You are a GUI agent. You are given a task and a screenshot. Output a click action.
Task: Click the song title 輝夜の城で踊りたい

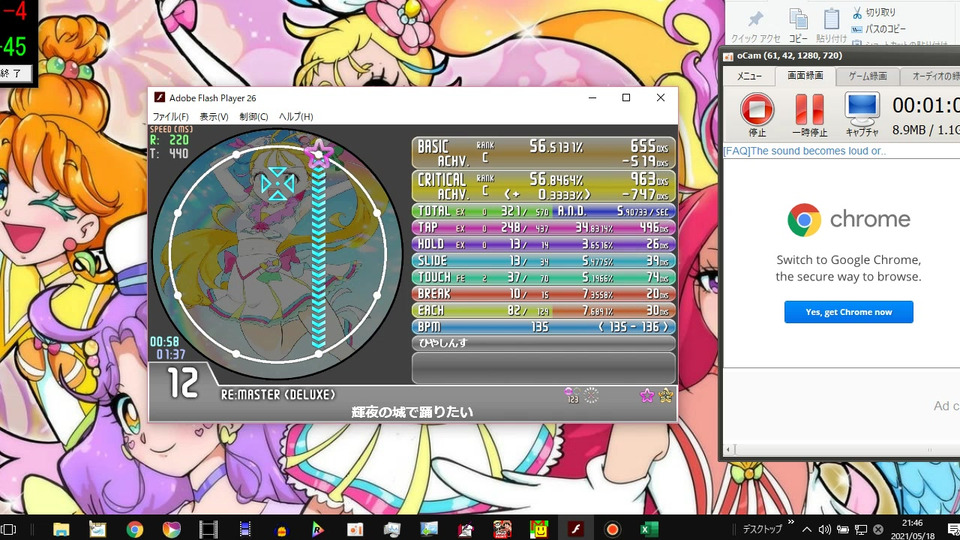(x=413, y=412)
